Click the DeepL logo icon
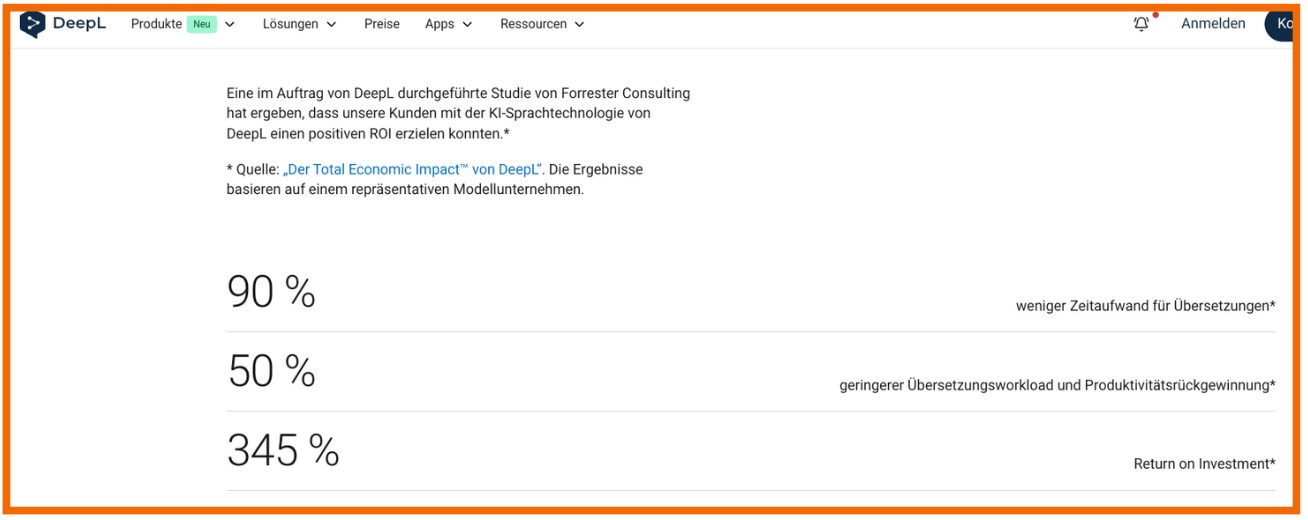This screenshot has height=520, width=1308. point(33,24)
